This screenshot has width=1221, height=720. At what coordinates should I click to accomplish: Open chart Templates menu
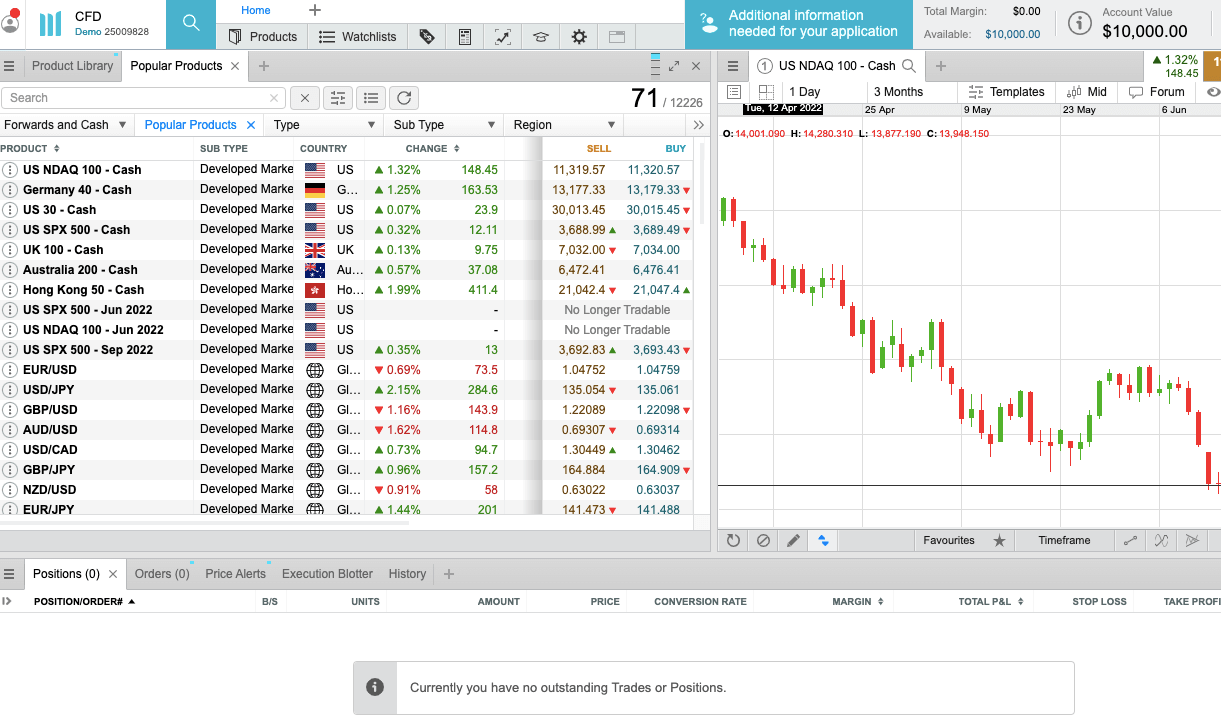coord(1006,92)
